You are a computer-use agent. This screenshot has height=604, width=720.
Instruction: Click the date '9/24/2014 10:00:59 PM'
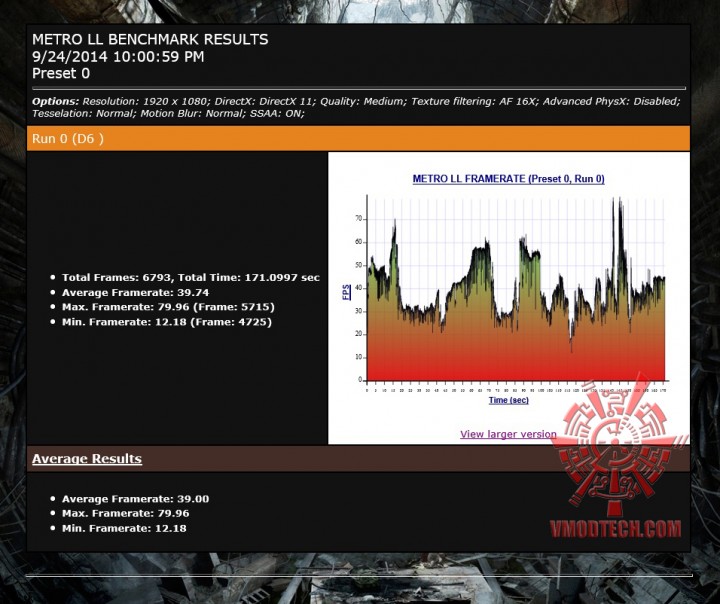click(118, 56)
